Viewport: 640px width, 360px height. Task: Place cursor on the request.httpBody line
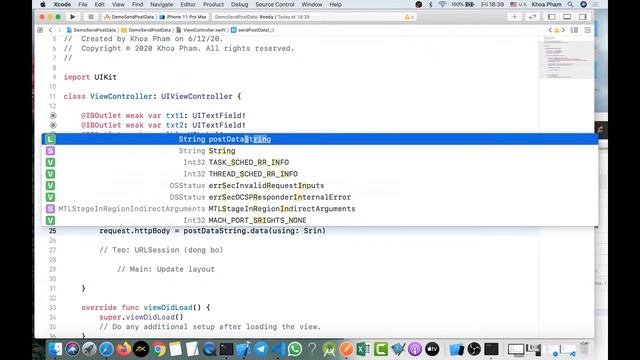[212, 231]
